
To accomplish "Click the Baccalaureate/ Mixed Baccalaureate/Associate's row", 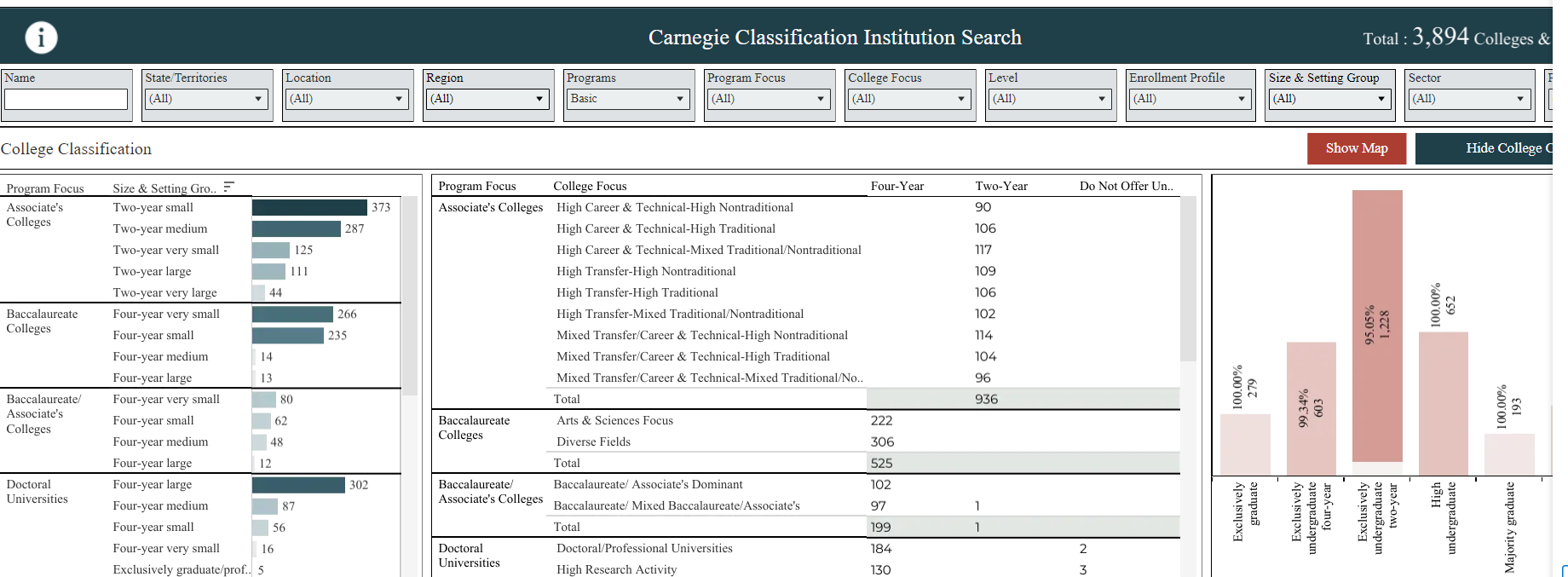I will point(677,505).
